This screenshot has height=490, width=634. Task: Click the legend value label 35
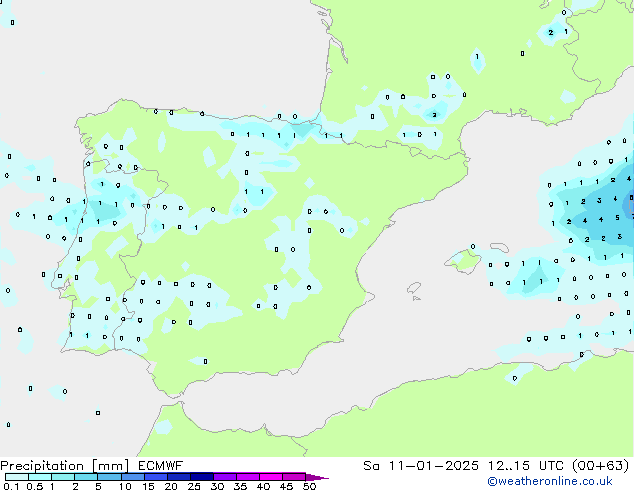240,487
